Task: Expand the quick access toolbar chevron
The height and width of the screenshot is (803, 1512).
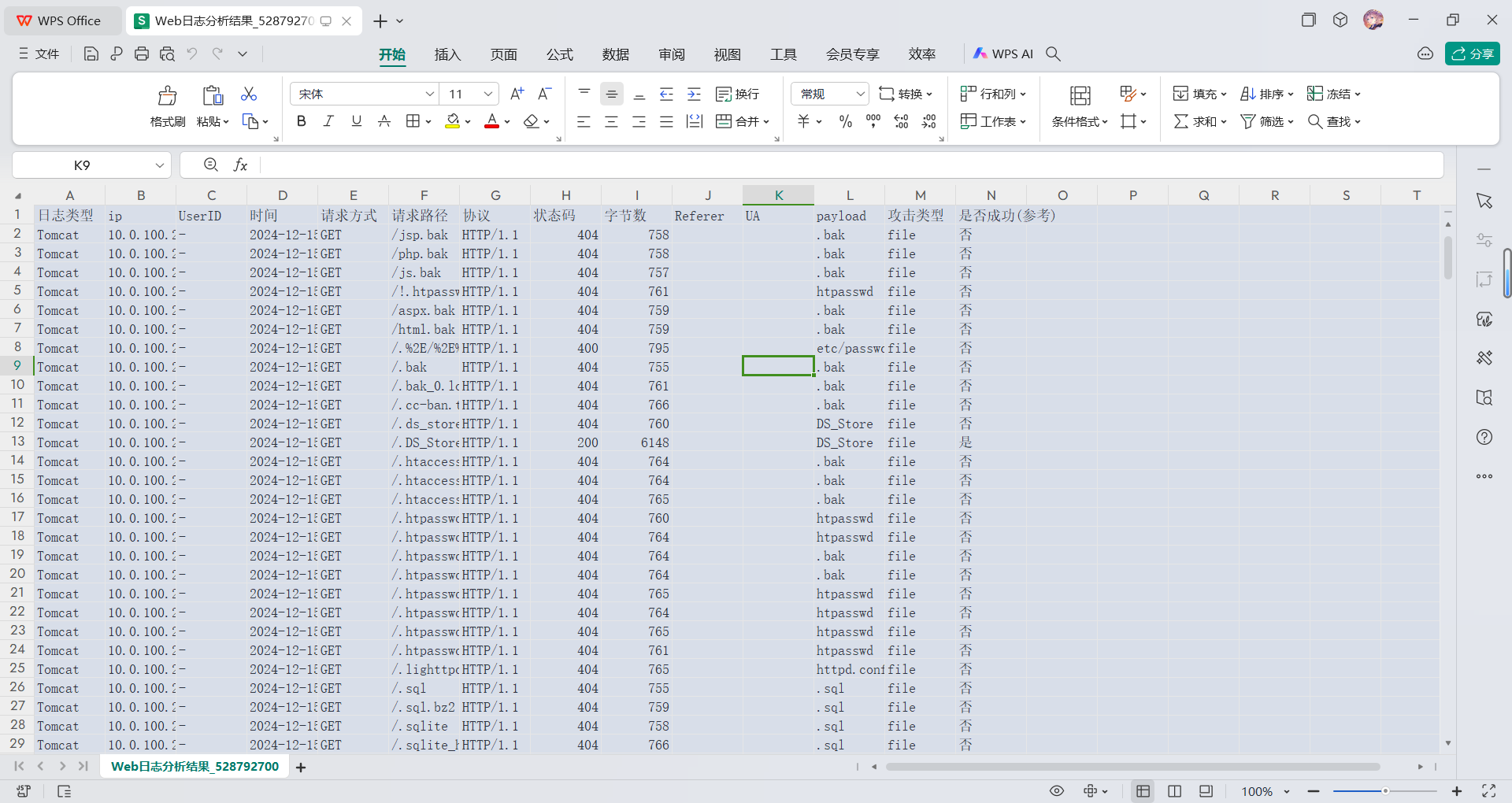Action: tap(243, 54)
